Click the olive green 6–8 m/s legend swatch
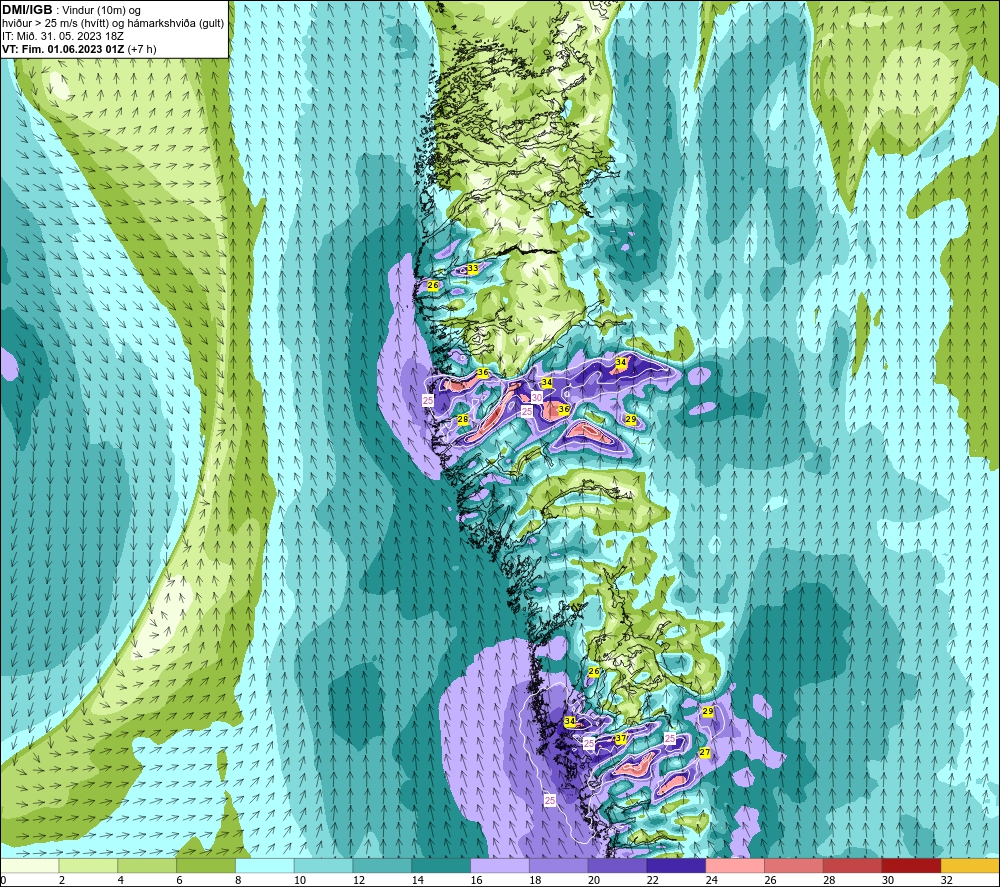 [x=205, y=866]
